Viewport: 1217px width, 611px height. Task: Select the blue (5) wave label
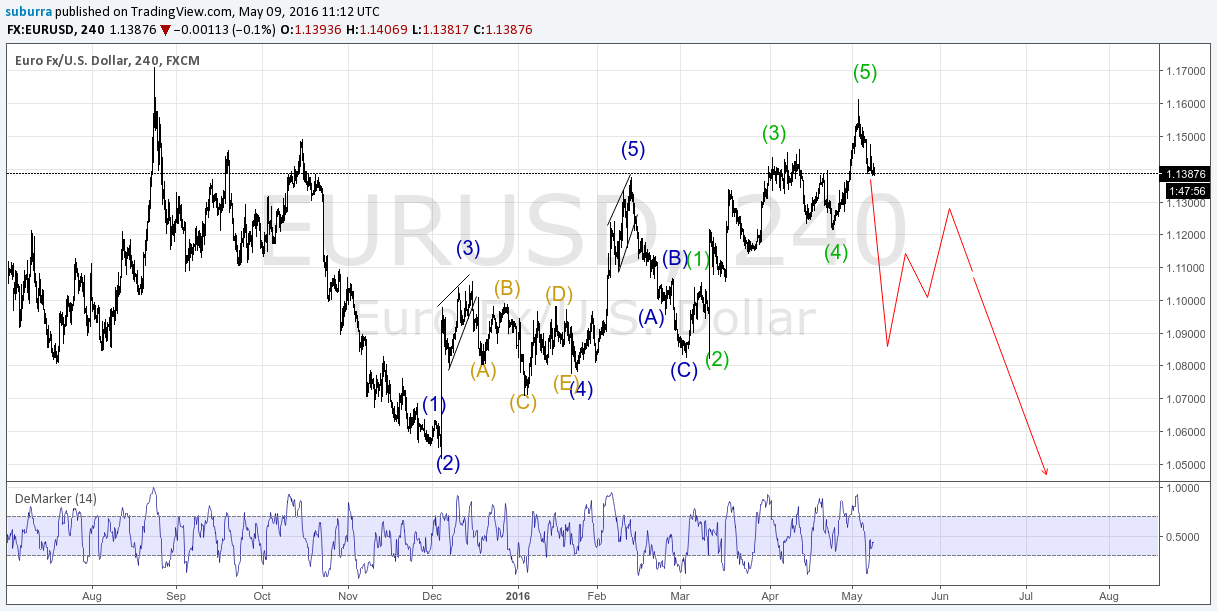(632, 150)
